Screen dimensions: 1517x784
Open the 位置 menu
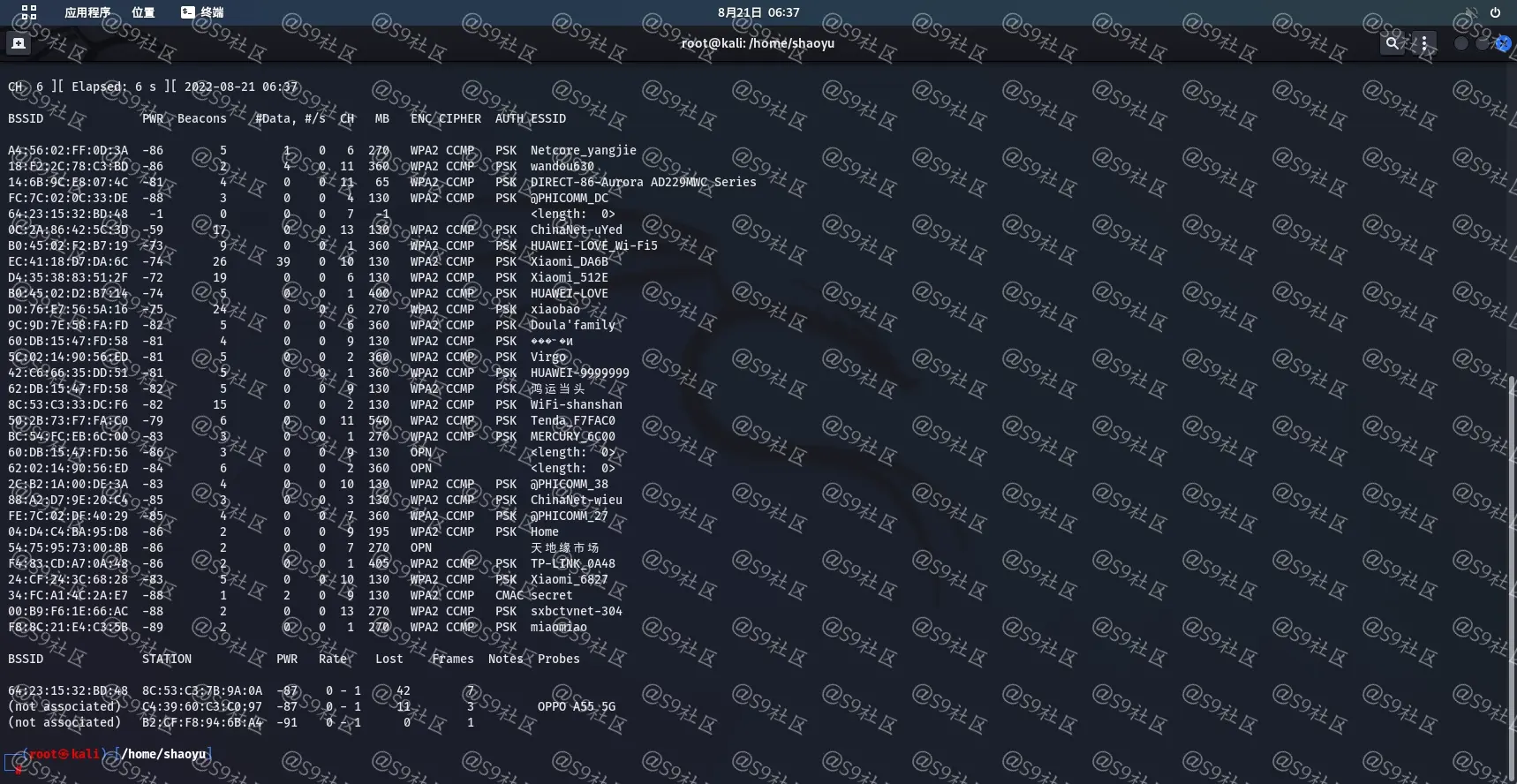143,12
